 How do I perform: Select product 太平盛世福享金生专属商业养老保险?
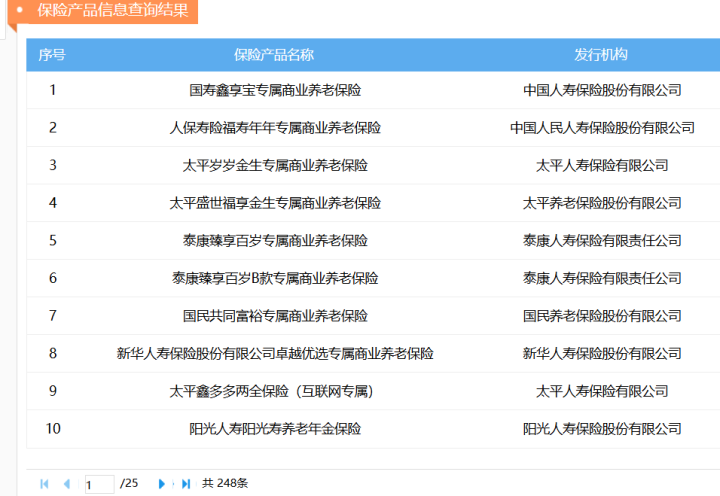(x=275, y=203)
